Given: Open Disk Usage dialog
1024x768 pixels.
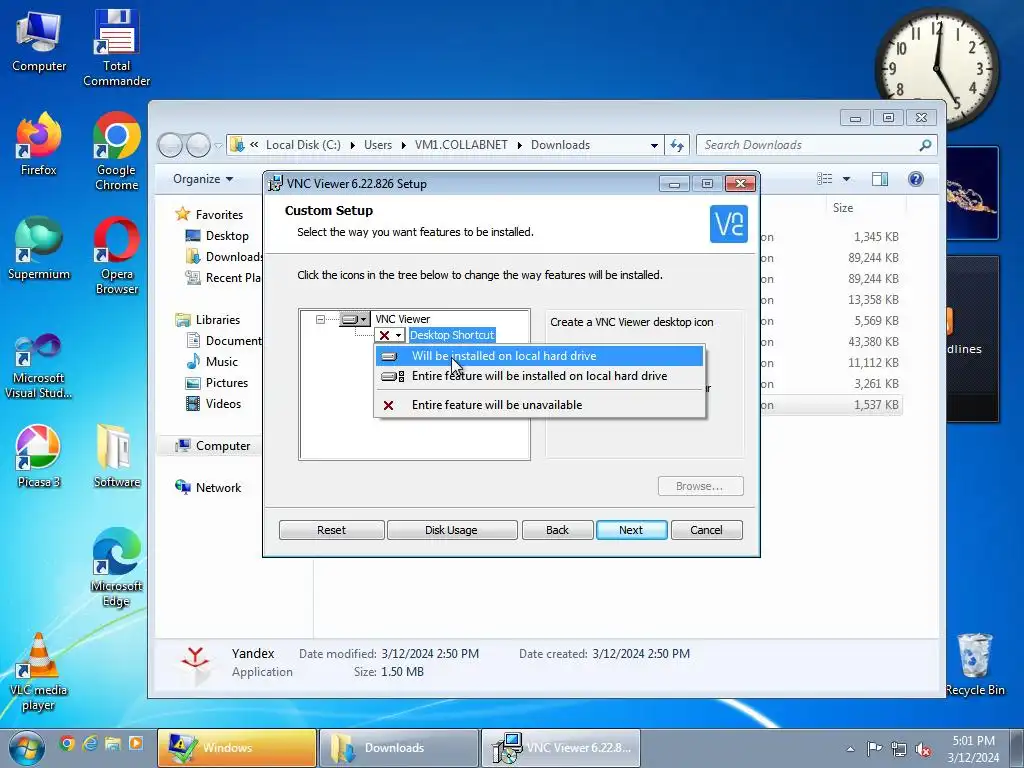Looking at the screenshot, I should 451,530.
